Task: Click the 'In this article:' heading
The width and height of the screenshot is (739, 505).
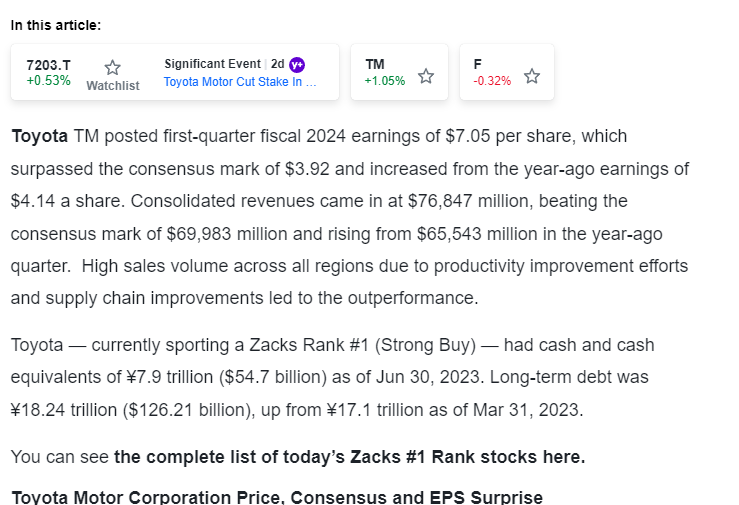Action: click(56, 25)
